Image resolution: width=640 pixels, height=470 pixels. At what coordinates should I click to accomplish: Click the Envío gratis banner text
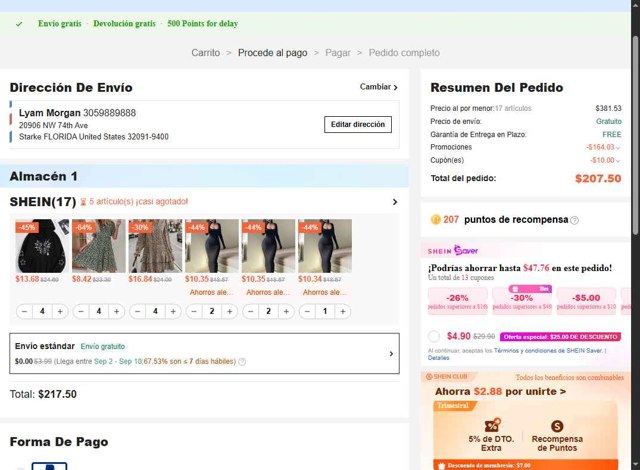pos(60,24)
